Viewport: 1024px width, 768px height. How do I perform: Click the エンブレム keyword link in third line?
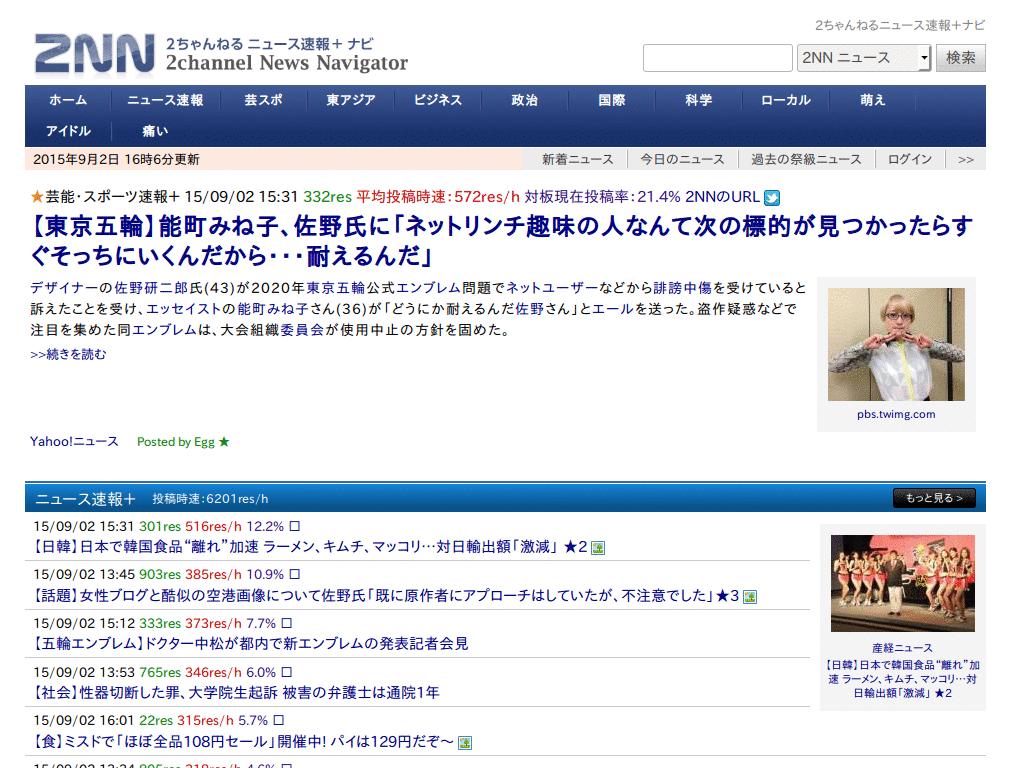165,330
